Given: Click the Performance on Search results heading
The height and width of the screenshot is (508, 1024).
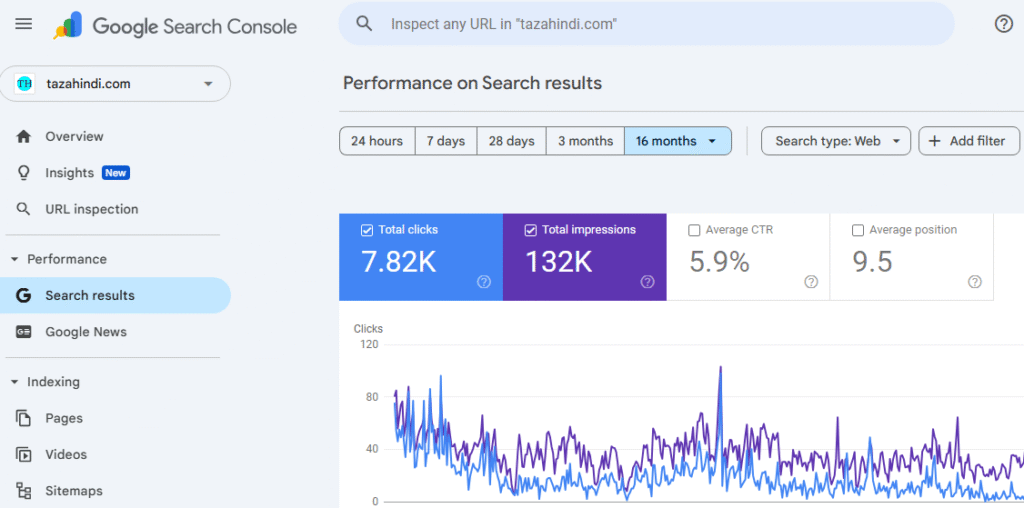Looking at the screenshot, I should click(x=472, y=84).
